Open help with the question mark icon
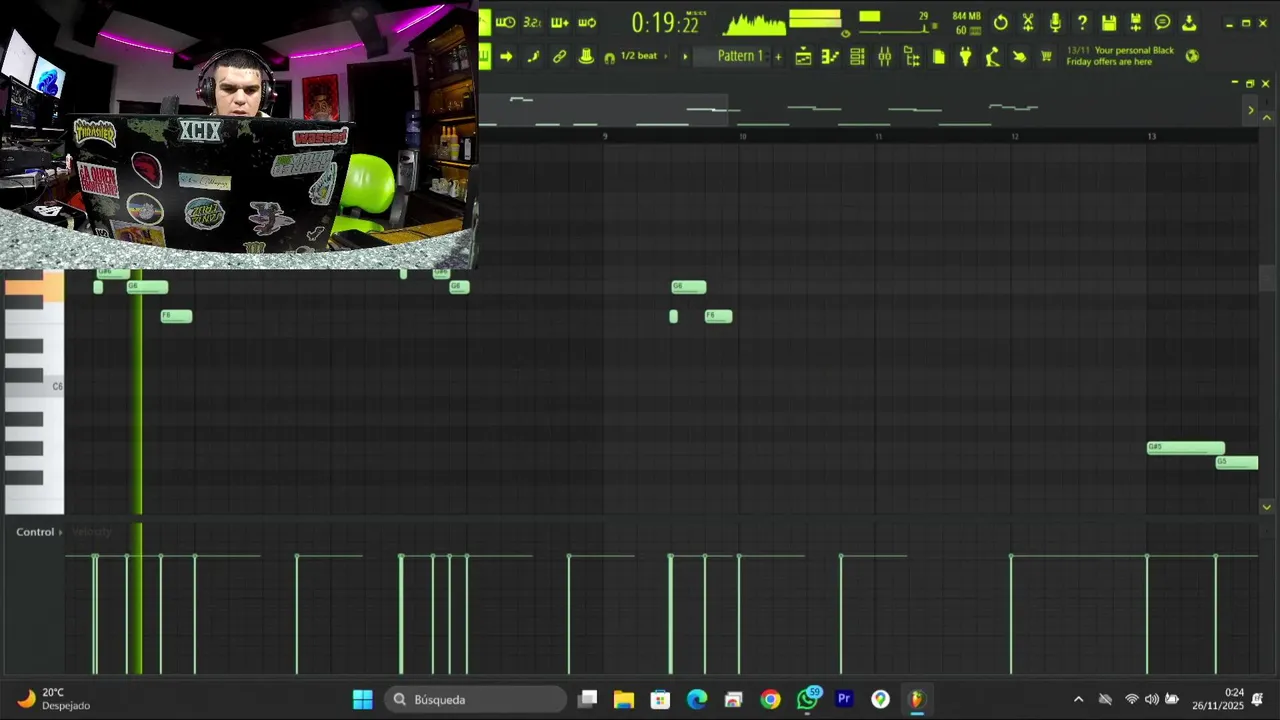1280x720 pixels. (1082, 22)
